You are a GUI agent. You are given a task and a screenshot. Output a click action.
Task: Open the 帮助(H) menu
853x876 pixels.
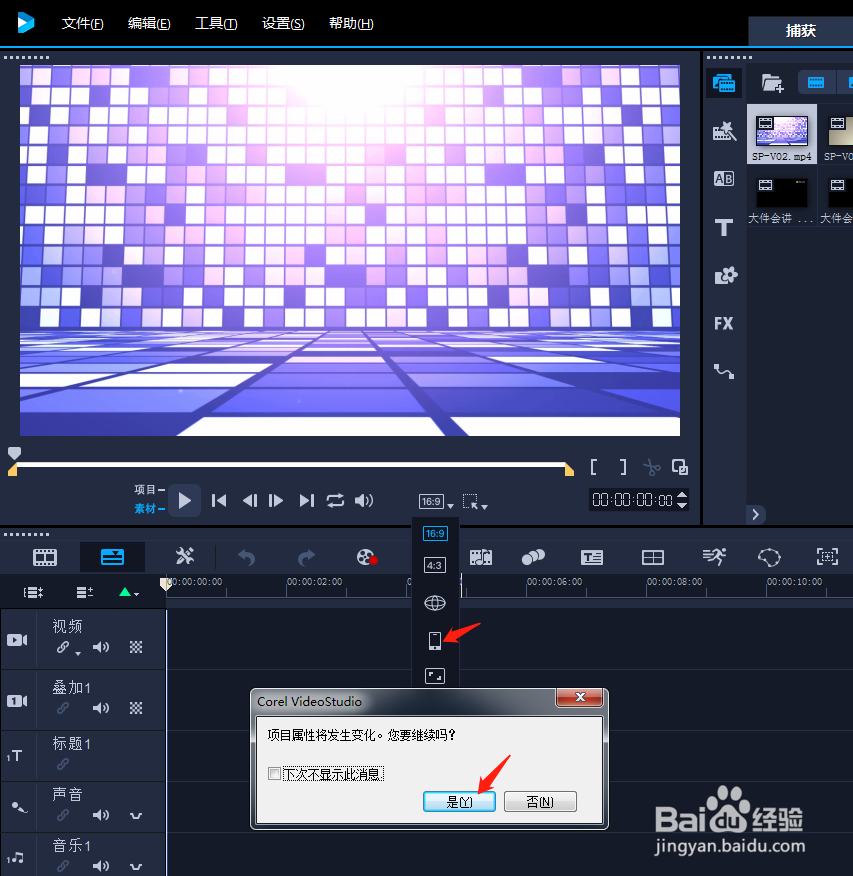(351, 23)
